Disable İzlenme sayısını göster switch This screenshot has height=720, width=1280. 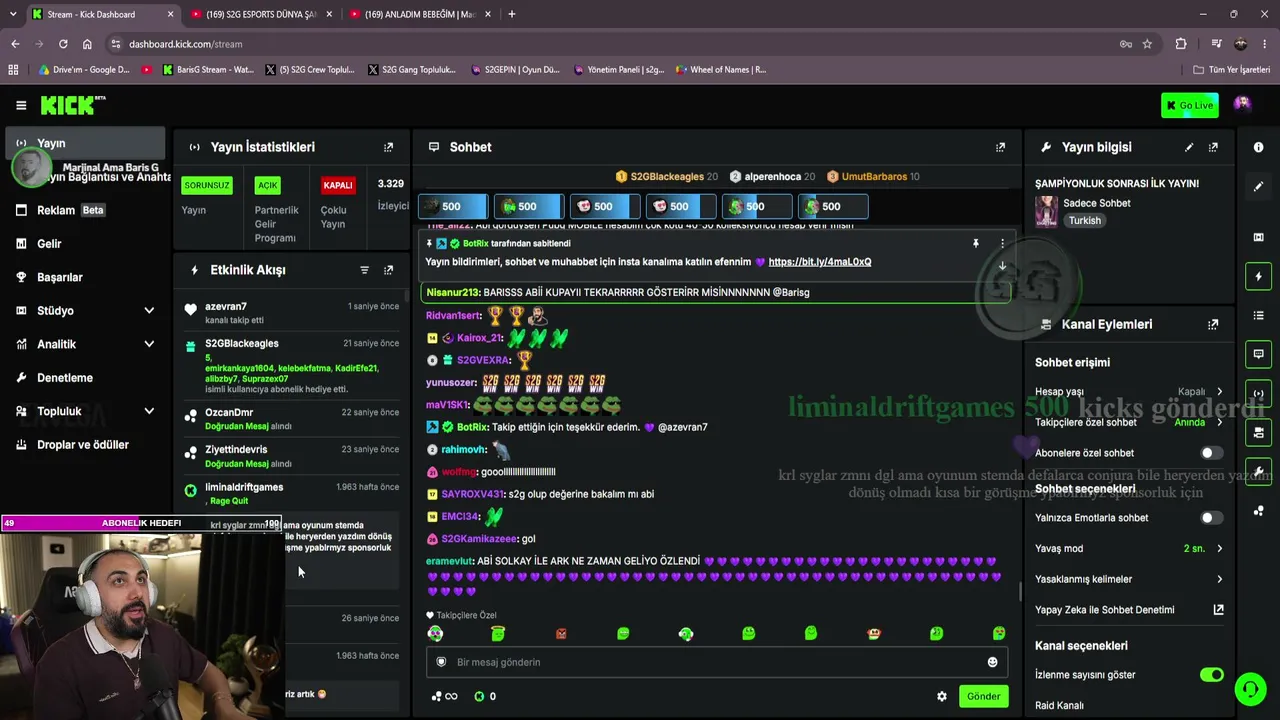[x=1211, y=675]
